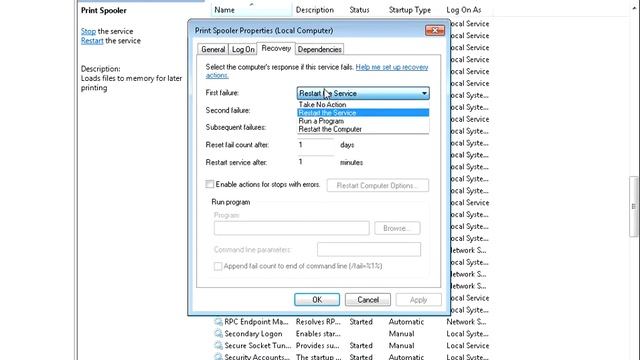
Task: Open the First failure dropdown arrow
Action: point(424,93)
